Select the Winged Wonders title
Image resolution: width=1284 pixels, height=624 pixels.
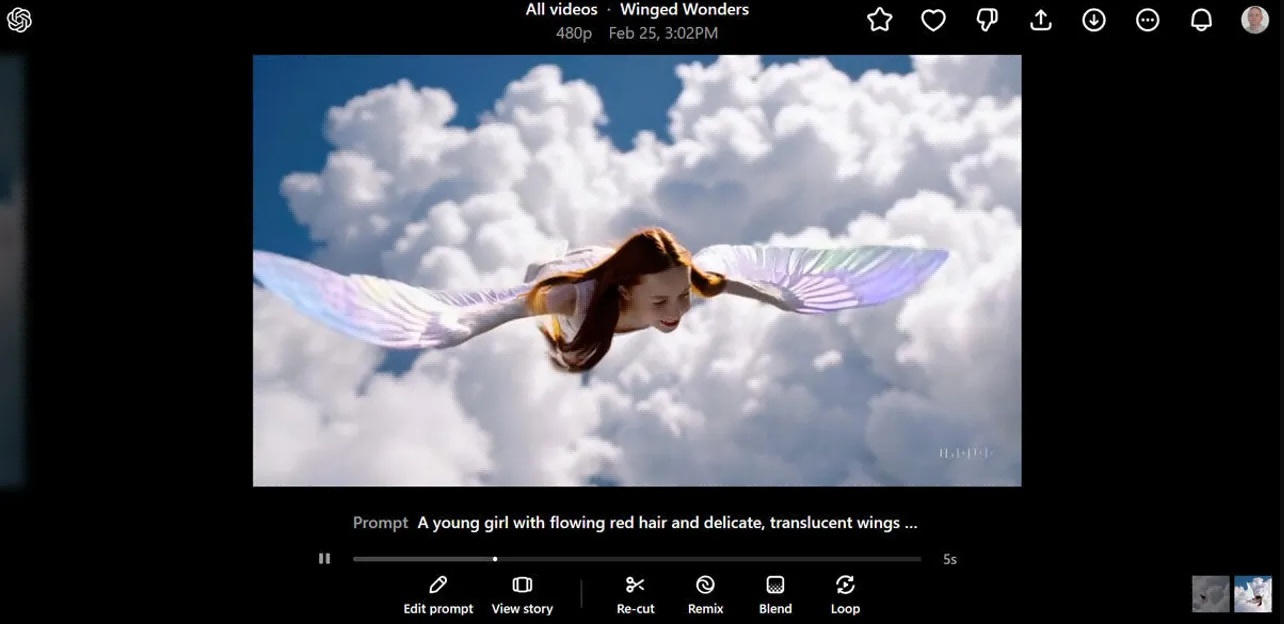[684, 9]
